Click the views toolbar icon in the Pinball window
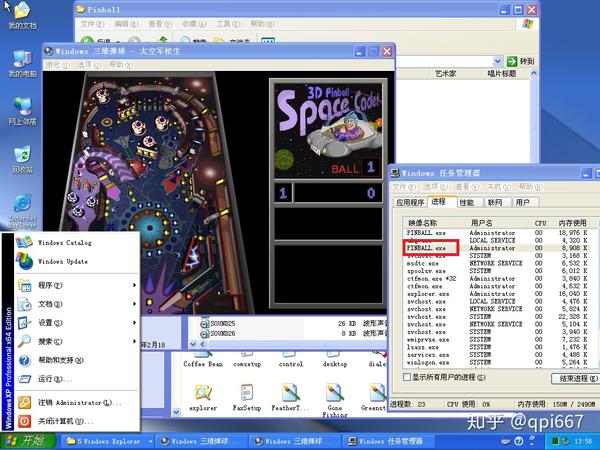The image size is (600, 450). tap(268, 40)
